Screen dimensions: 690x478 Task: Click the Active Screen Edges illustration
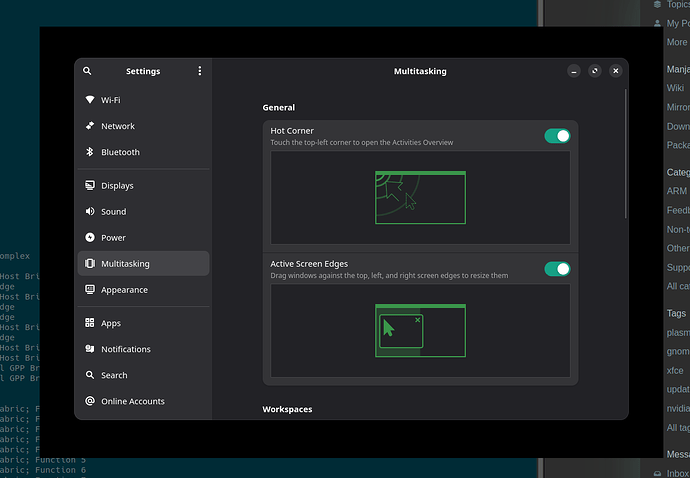pos(420,331)
